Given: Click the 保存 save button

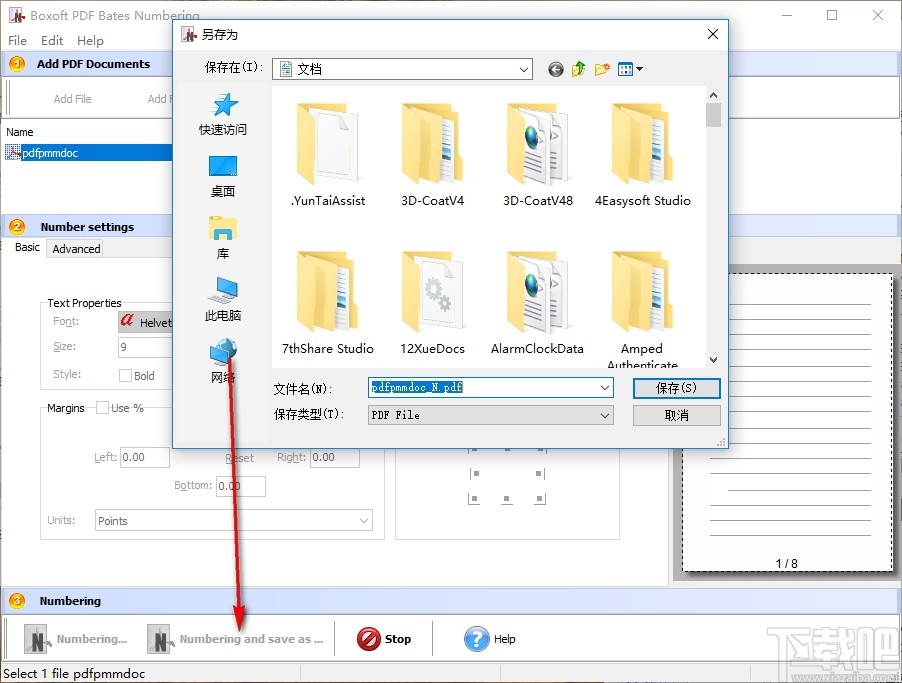Looking at the screenshot, I should pos(676,388).
